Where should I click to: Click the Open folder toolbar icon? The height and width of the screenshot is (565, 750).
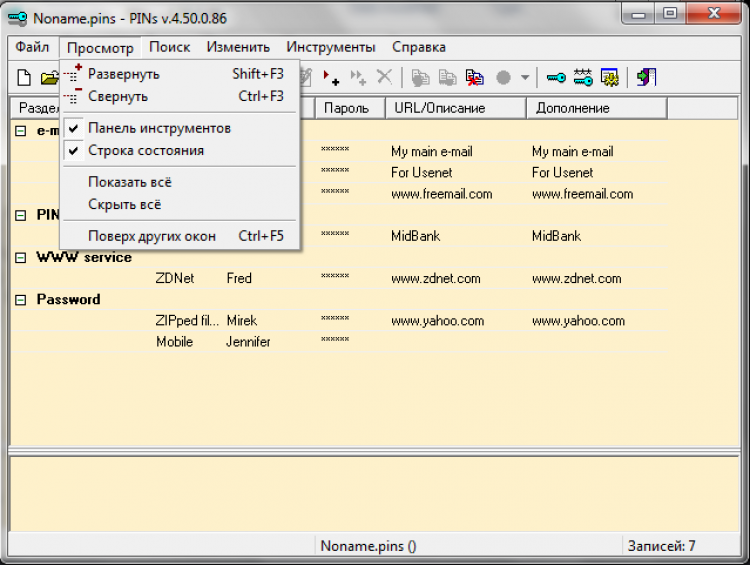(x=49, y=78)
